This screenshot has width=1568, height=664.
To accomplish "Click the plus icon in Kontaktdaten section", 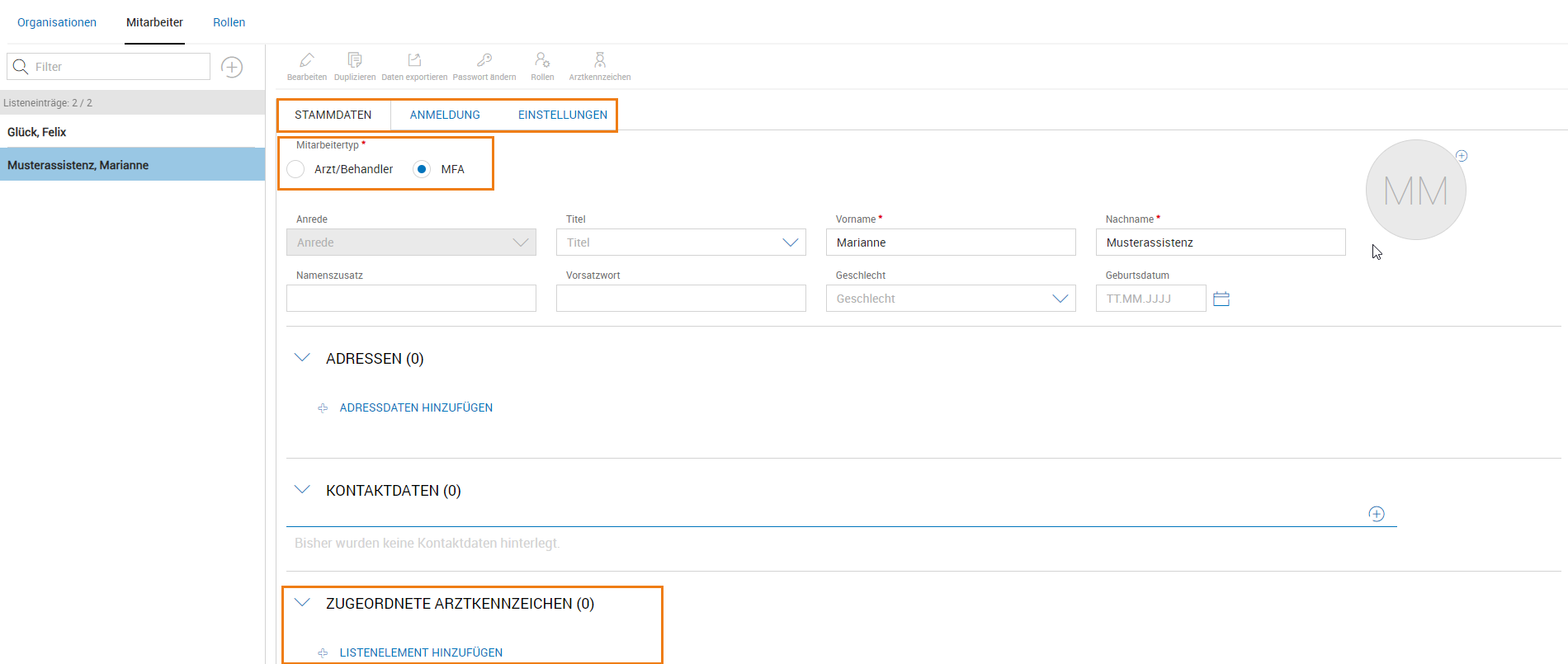I will (x=1377, y=514).
